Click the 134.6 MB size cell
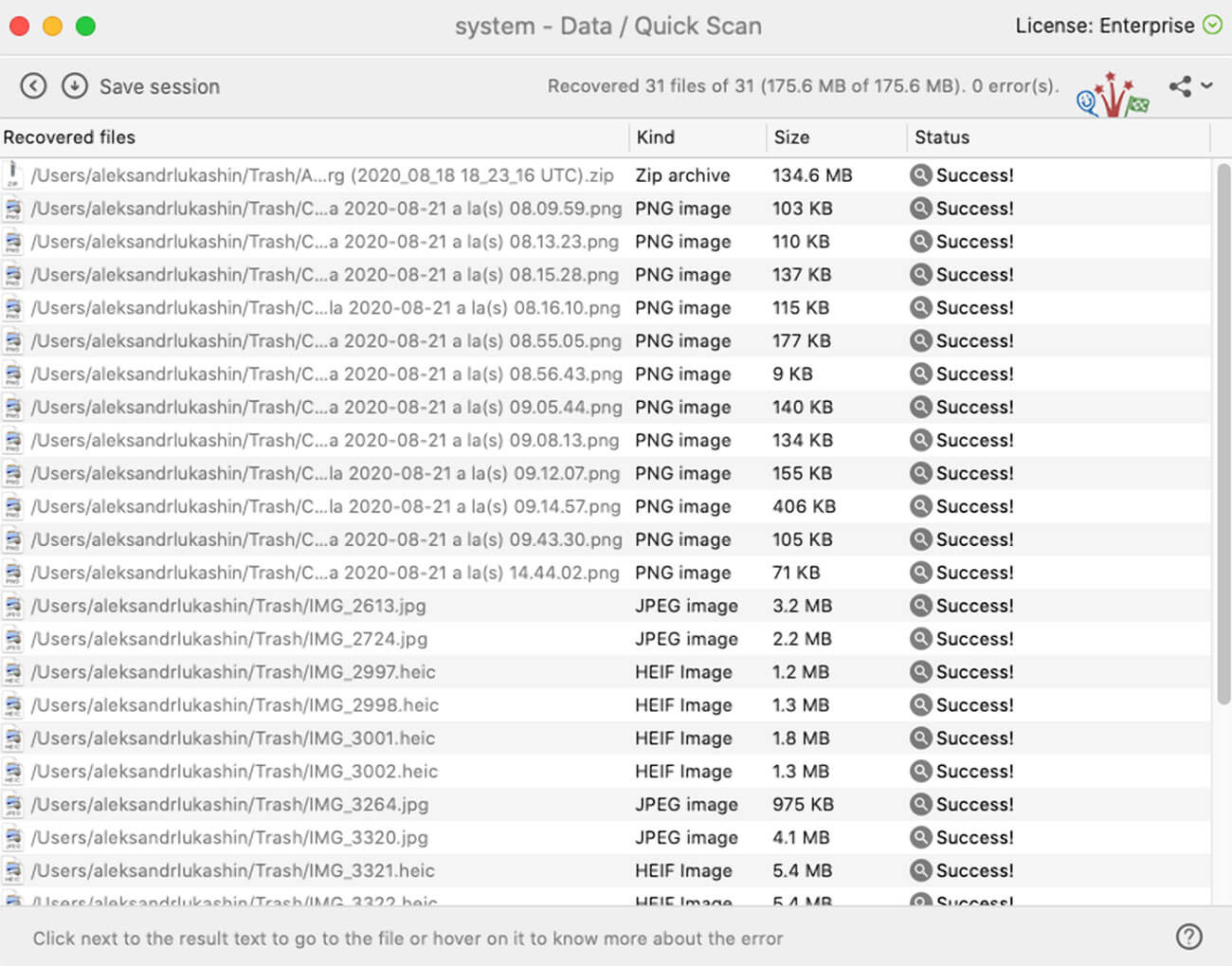The height and width of the screenshot is (966, 1232). tap(812, 175)
